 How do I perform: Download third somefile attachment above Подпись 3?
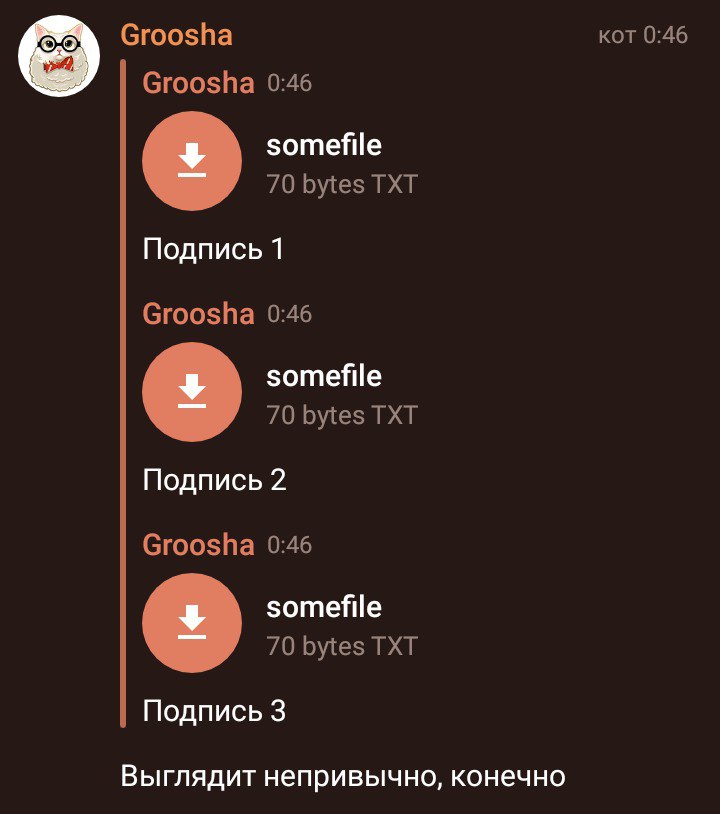click(x=192, y=623)
